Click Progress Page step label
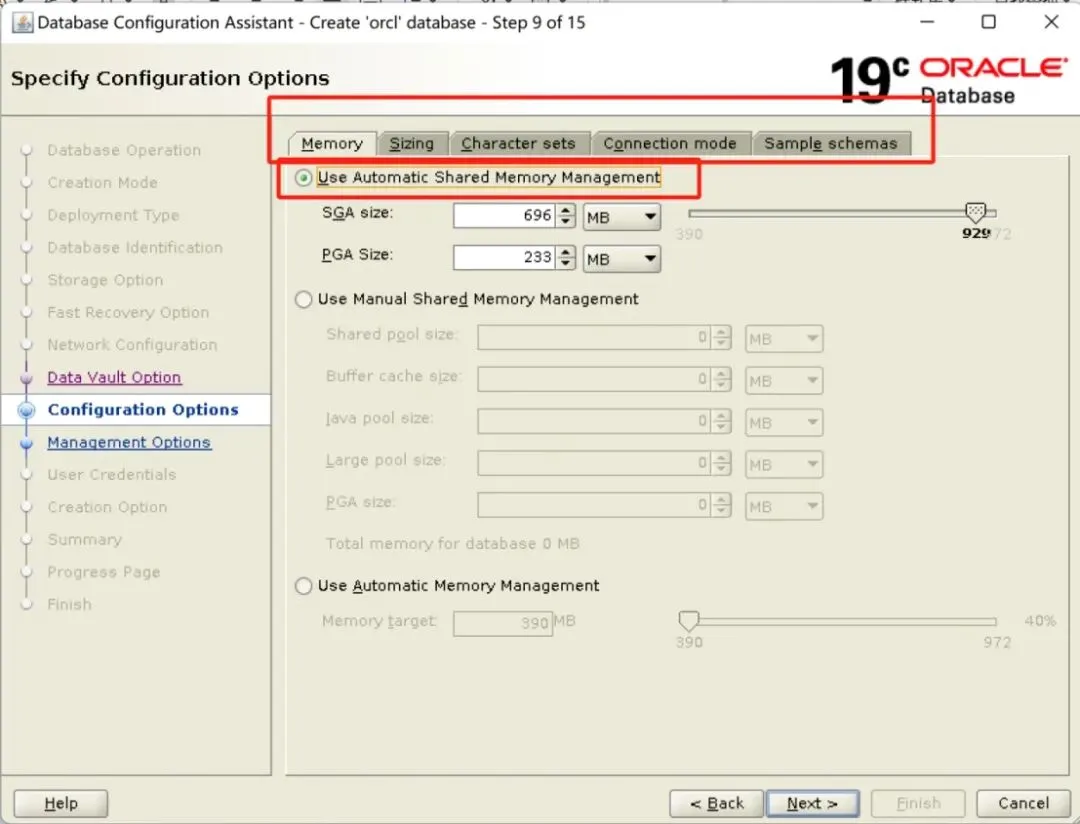The image size is (1080, 824). click(103, 572)
